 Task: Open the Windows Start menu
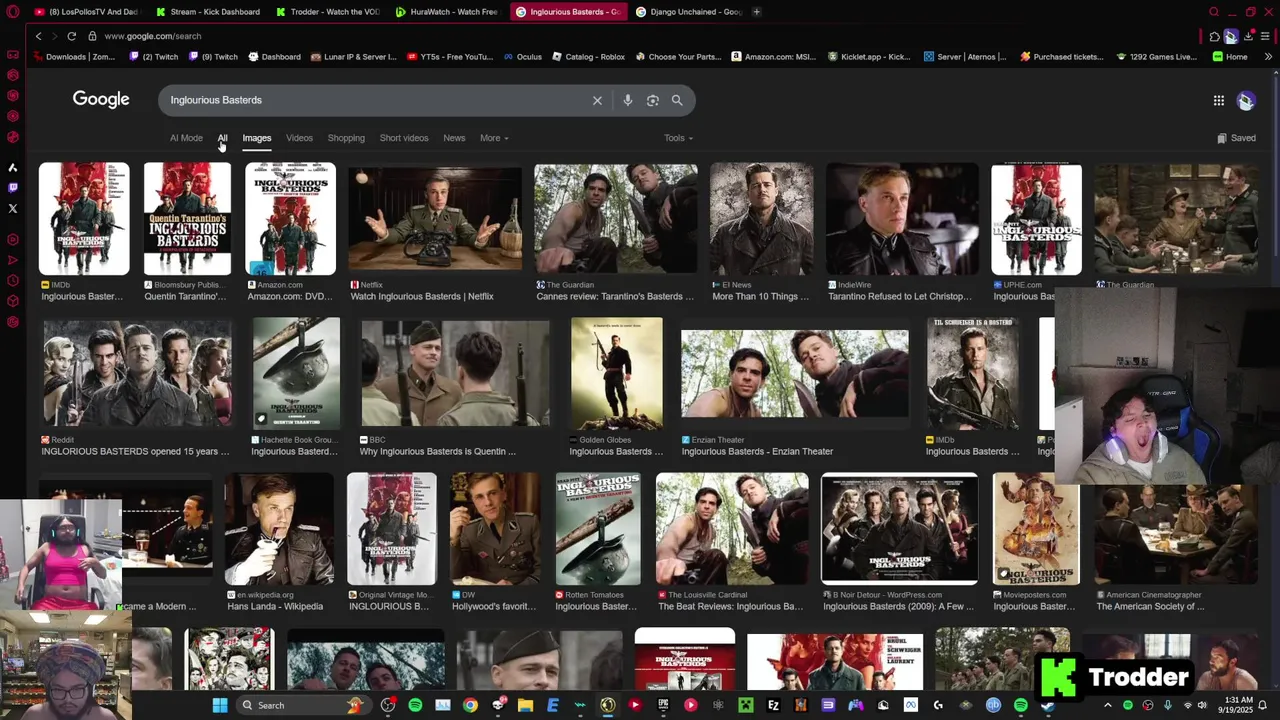(220, 705)
